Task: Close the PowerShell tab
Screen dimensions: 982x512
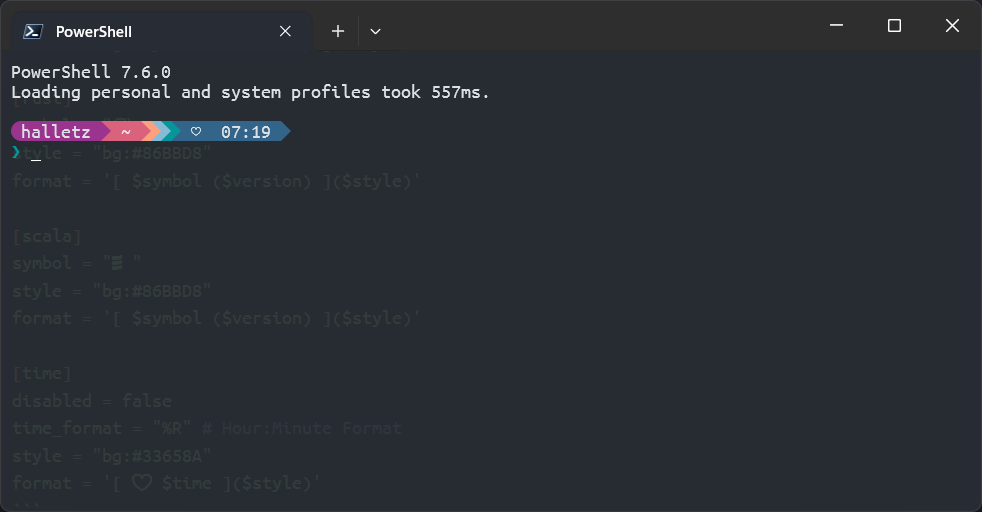Action: [x=285, y=31]
